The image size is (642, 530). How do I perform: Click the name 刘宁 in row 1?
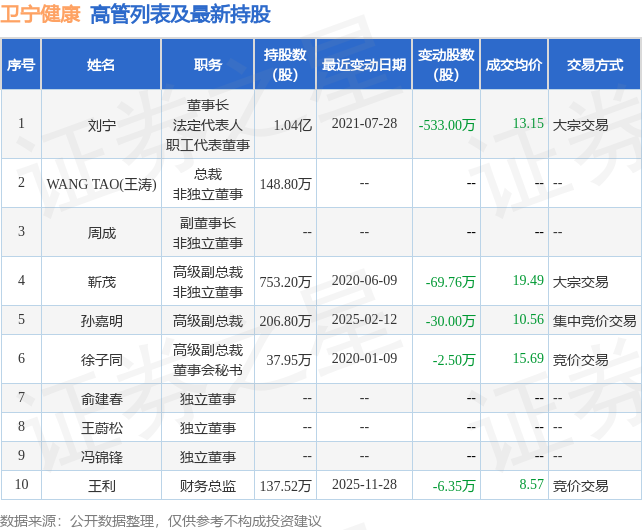point(102,125)
